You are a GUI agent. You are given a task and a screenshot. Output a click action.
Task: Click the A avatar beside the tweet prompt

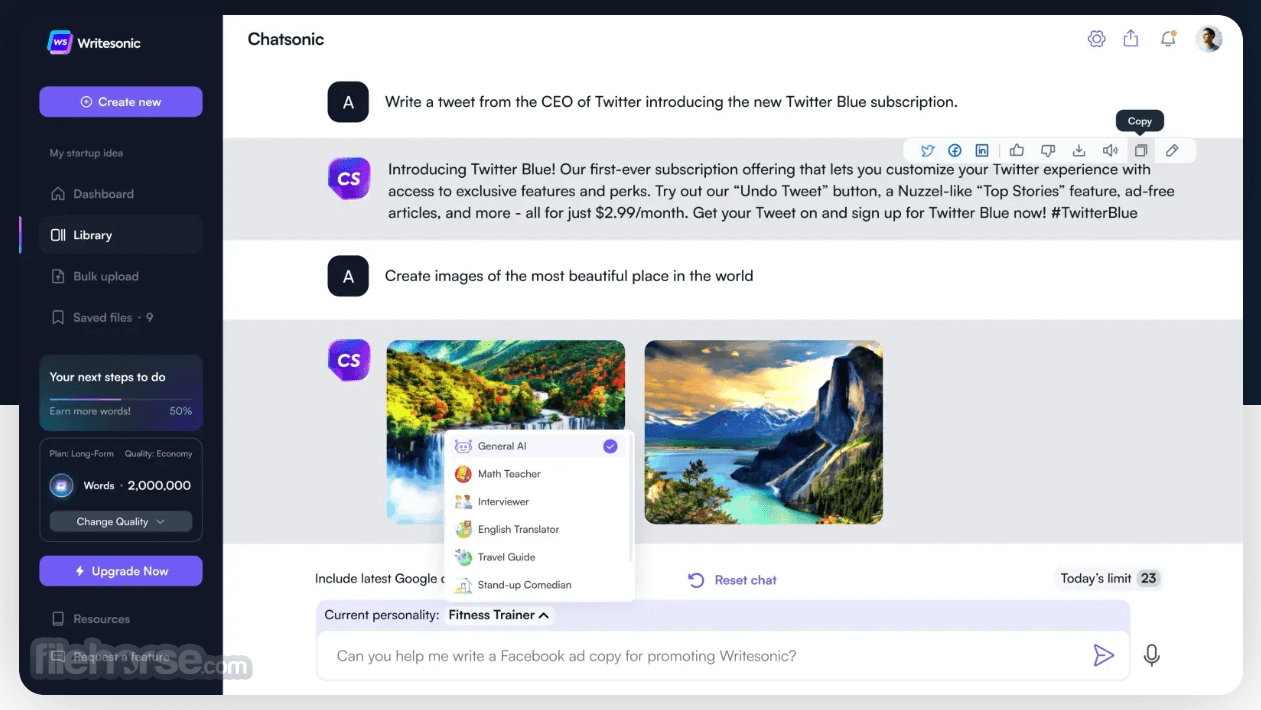click(348, 102)
